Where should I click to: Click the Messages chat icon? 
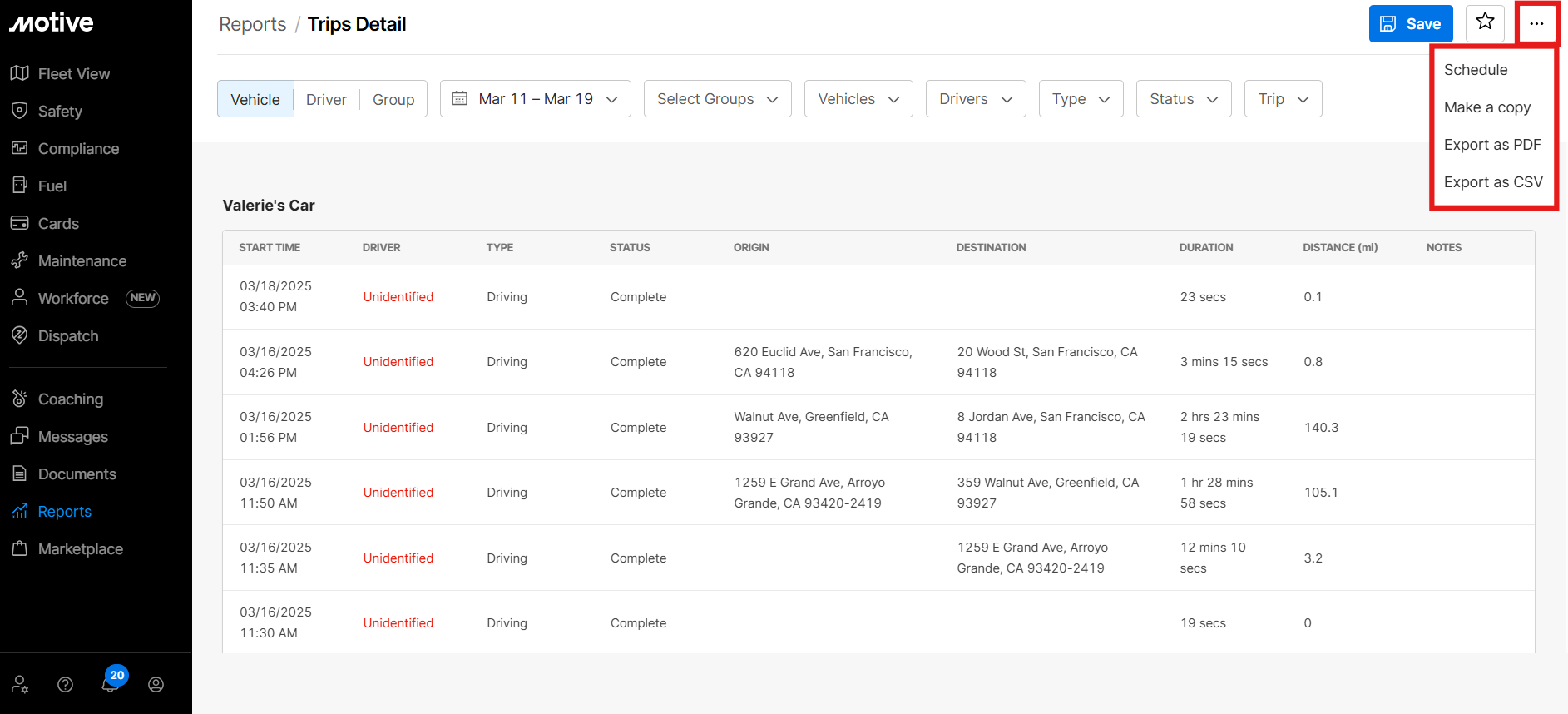[20, 436]
